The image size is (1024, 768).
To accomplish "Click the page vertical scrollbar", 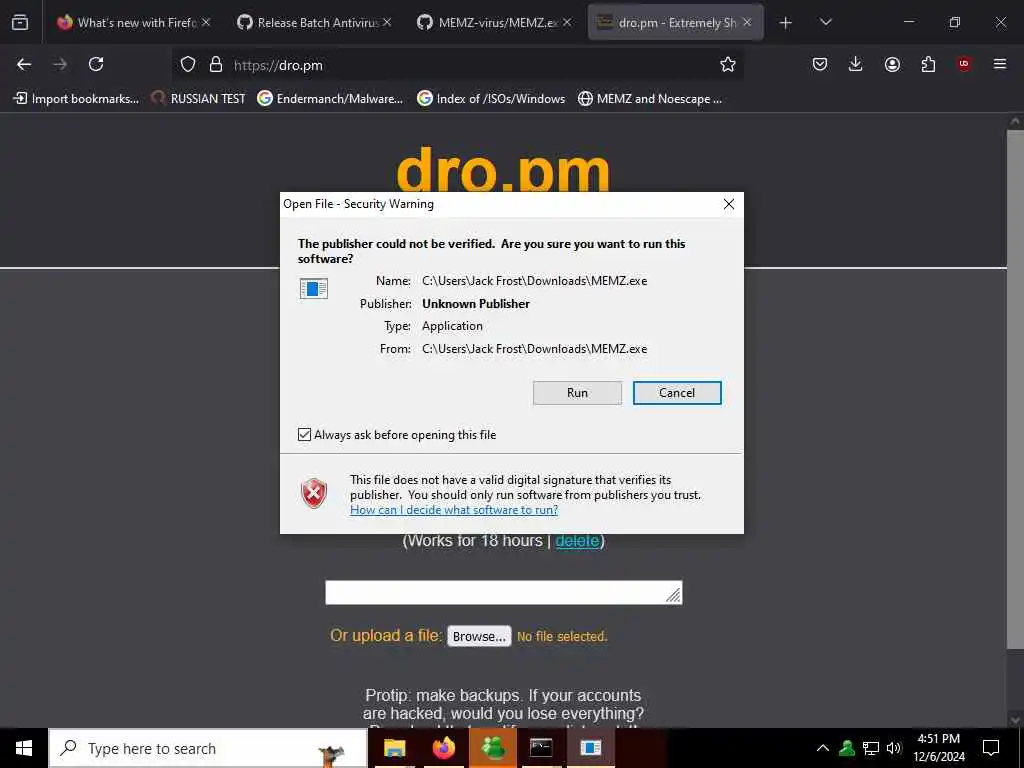I will point(1015,389).
